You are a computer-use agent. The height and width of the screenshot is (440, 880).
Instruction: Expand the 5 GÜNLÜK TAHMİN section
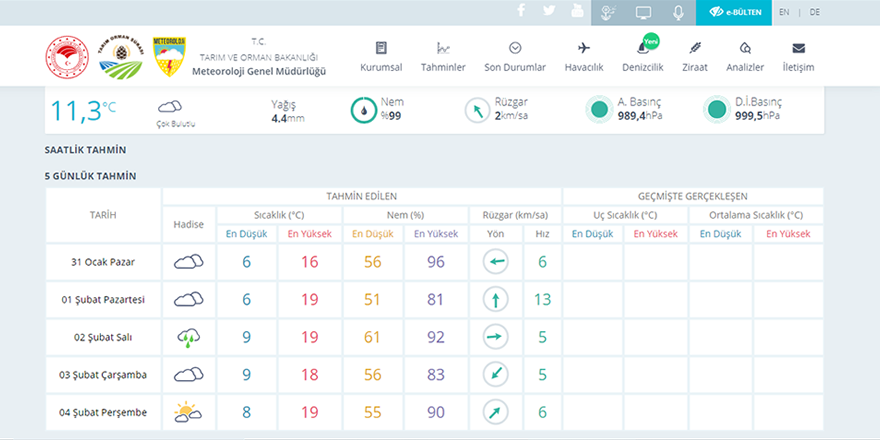pos(90,176)
